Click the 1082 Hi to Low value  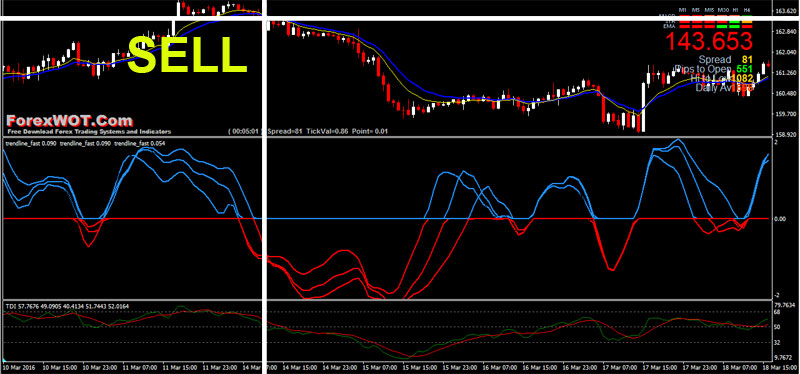pyautogui.click(x=742, y=78)
